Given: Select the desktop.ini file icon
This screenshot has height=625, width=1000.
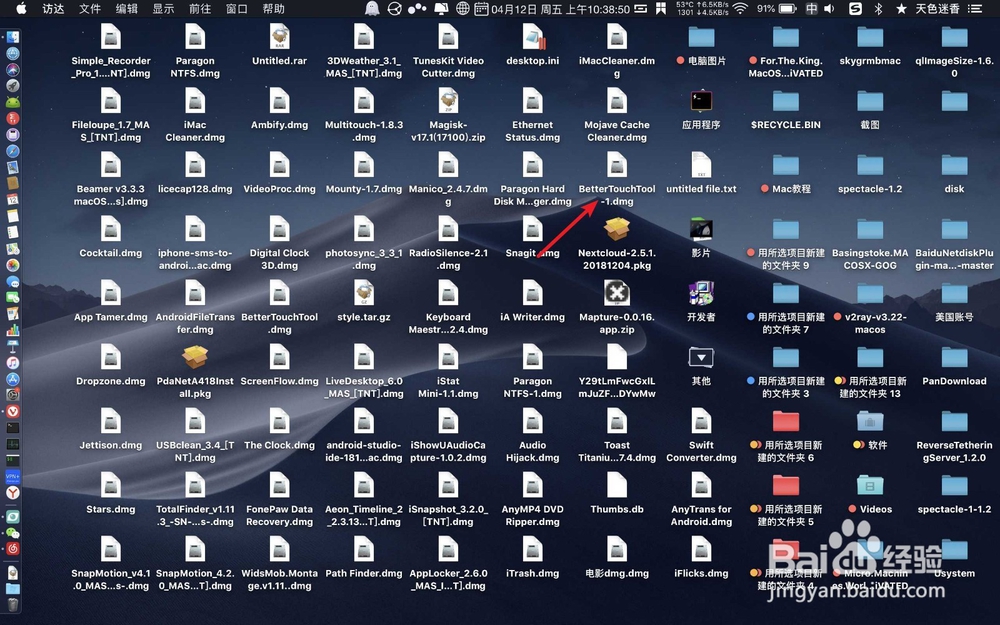Looking at the screenshot, I should pos(533,37).
